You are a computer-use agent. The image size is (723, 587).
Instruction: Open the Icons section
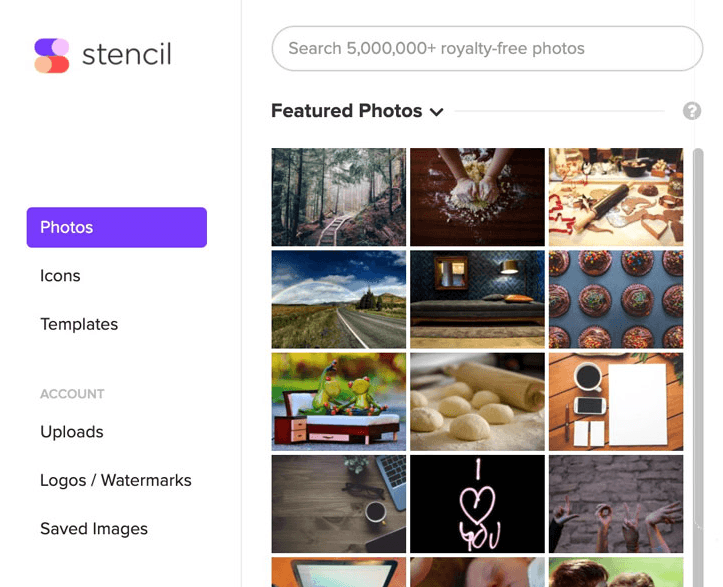pos(60,276)
